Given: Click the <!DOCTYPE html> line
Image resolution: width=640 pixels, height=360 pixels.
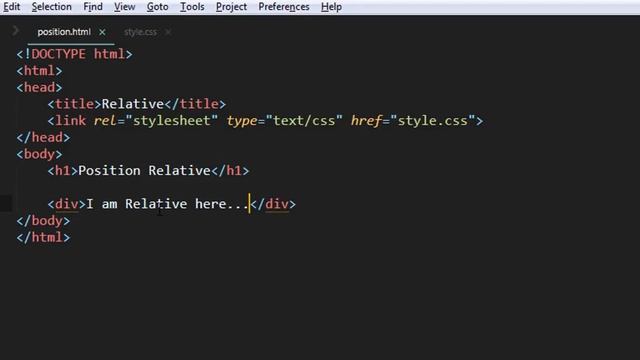Looking at the screenshot, I should point(75,54).
